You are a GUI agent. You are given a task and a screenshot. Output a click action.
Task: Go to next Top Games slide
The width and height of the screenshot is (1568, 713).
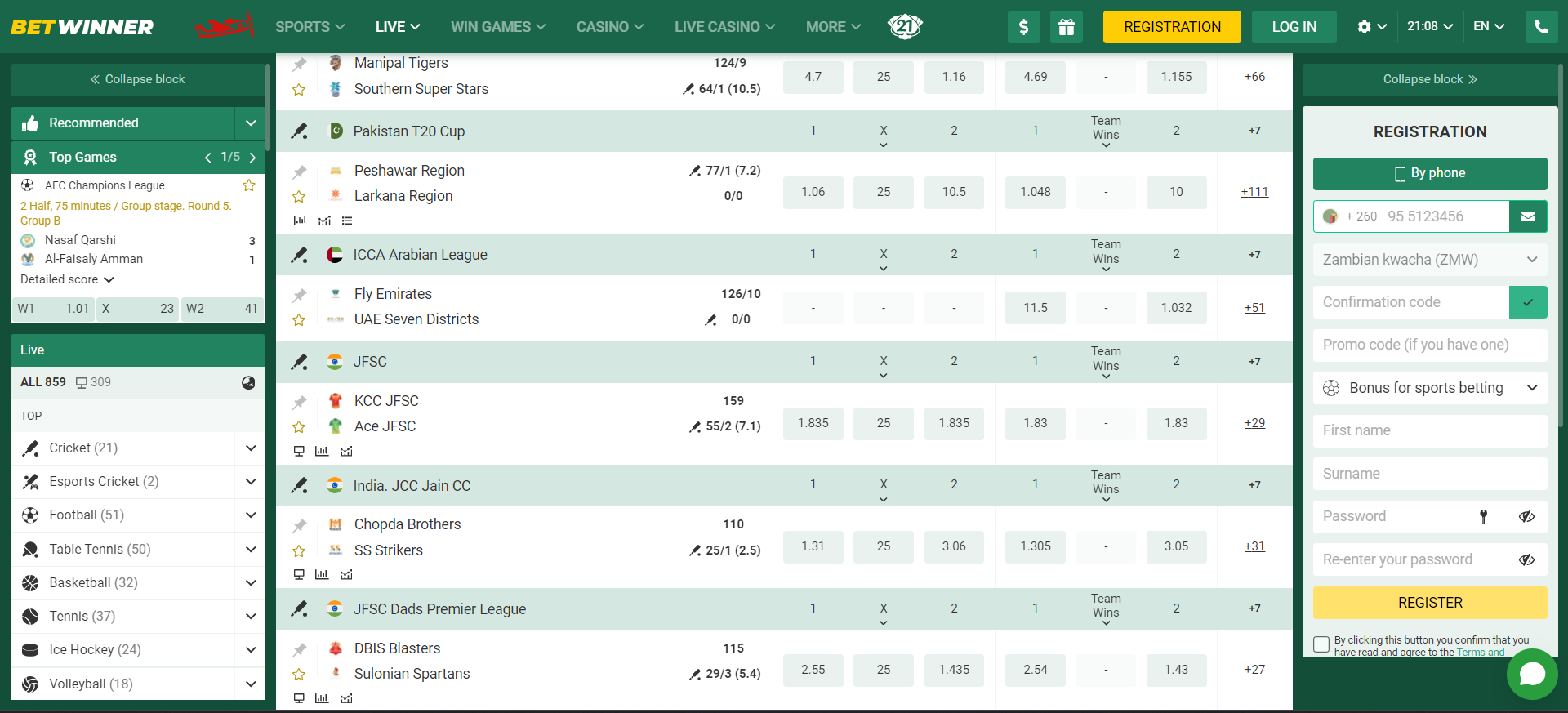tap(252, 157)
